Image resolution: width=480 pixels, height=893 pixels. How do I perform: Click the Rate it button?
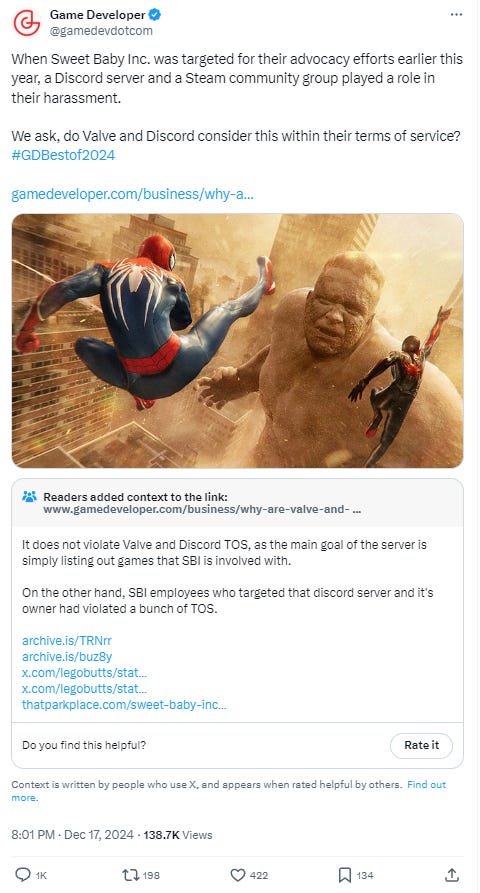[x=421, y=745]
